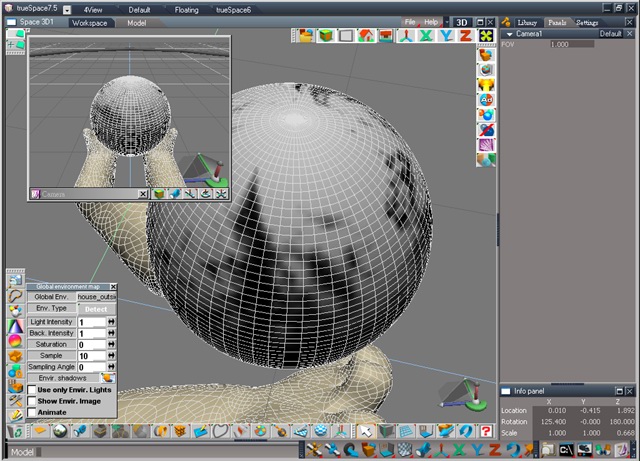This screenshot has height=461, width=640.
Task: Click the Default button in Camera1 panel
Action: pyautogui.click(x=610, y=33)
